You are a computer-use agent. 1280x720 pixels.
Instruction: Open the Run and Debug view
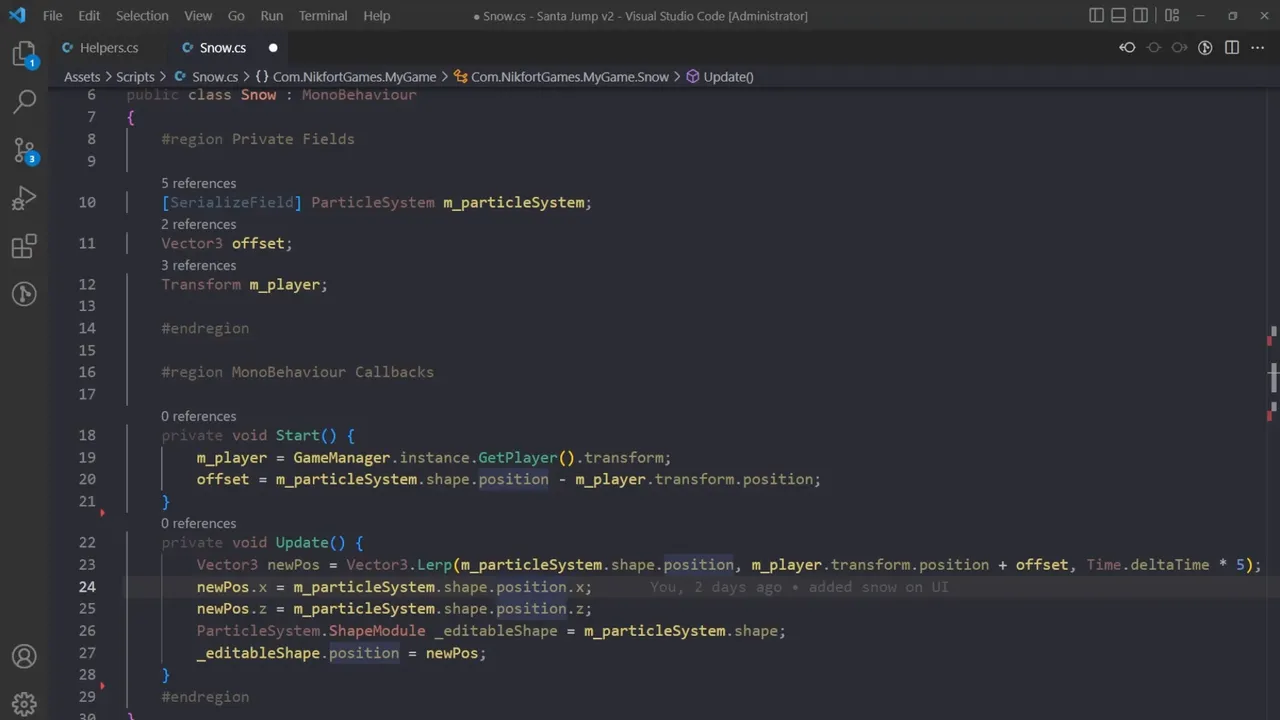coord(24,198)
